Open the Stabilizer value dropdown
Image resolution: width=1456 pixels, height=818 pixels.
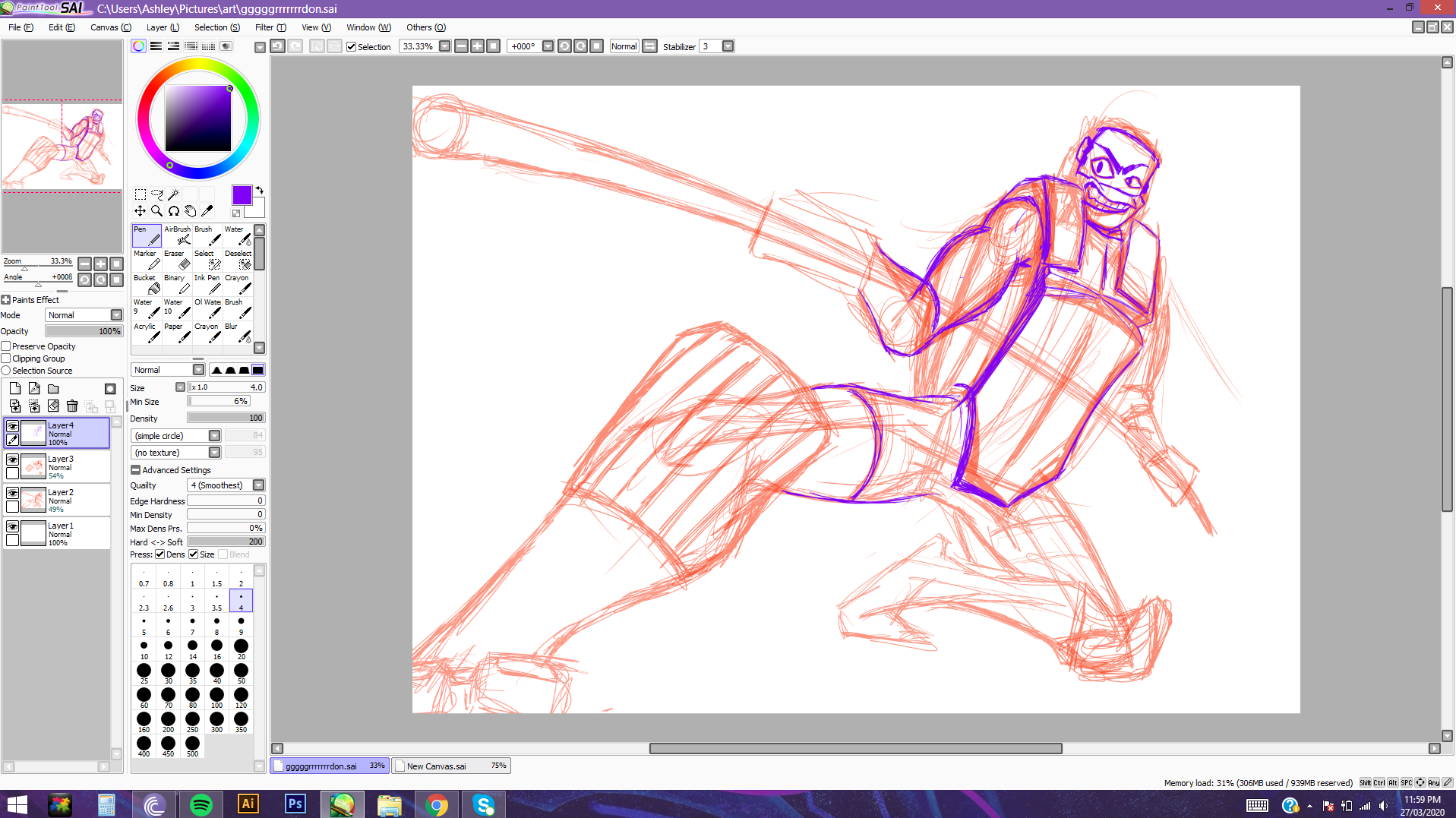coord(728,46)
